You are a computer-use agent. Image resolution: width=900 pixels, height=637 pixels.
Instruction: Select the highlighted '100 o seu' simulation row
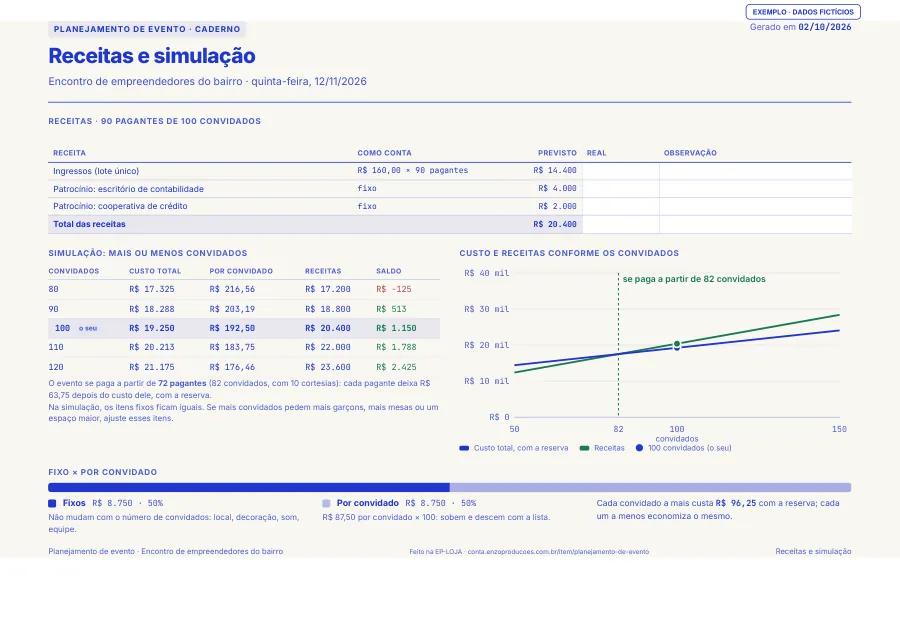[x=244, y=328]
